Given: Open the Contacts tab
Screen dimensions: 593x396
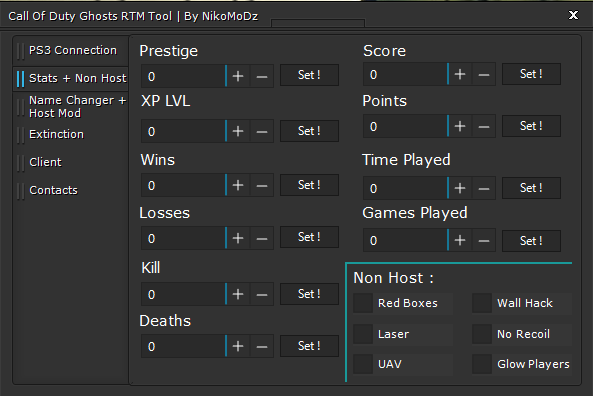Looking at the screenshot, I should [72, 190].
